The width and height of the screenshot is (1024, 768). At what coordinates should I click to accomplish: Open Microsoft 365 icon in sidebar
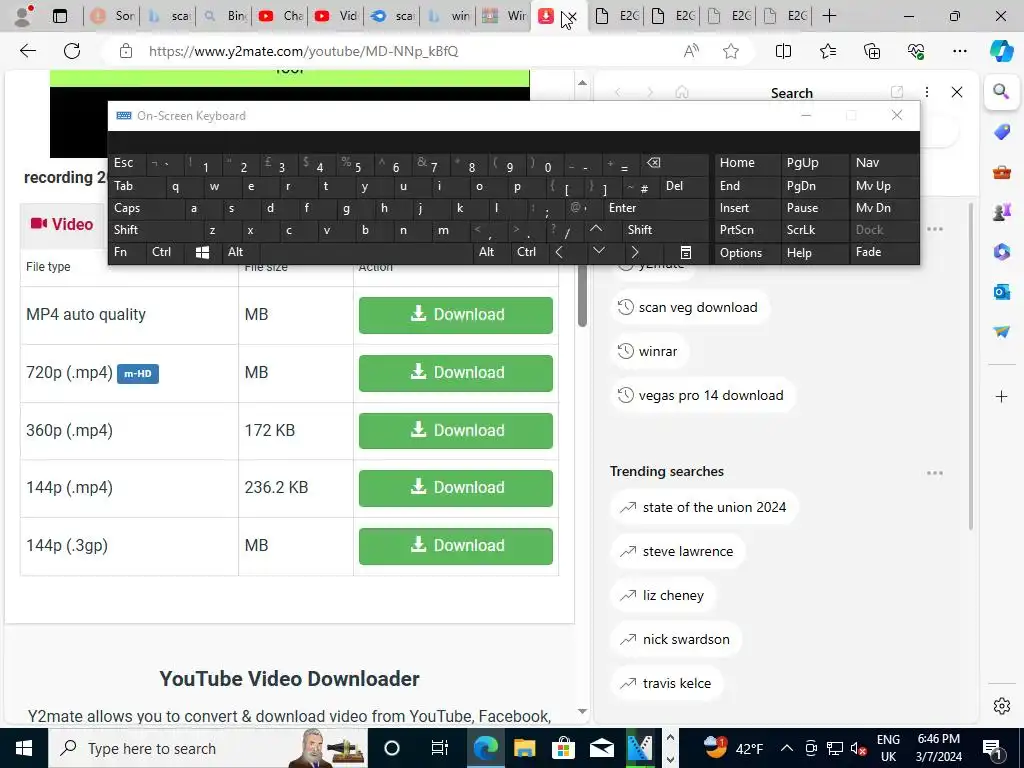coord(1001,251)
